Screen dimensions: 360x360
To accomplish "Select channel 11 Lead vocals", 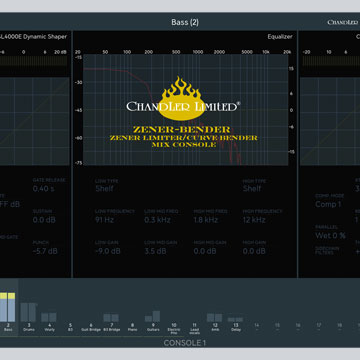I will coord(194,328).
